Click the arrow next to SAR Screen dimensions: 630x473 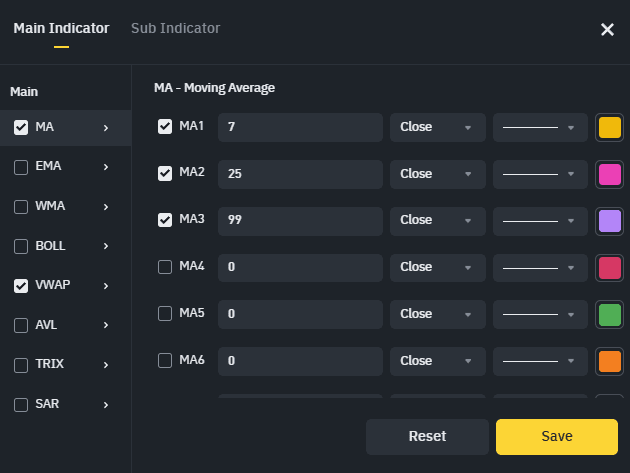coord(105,404)
